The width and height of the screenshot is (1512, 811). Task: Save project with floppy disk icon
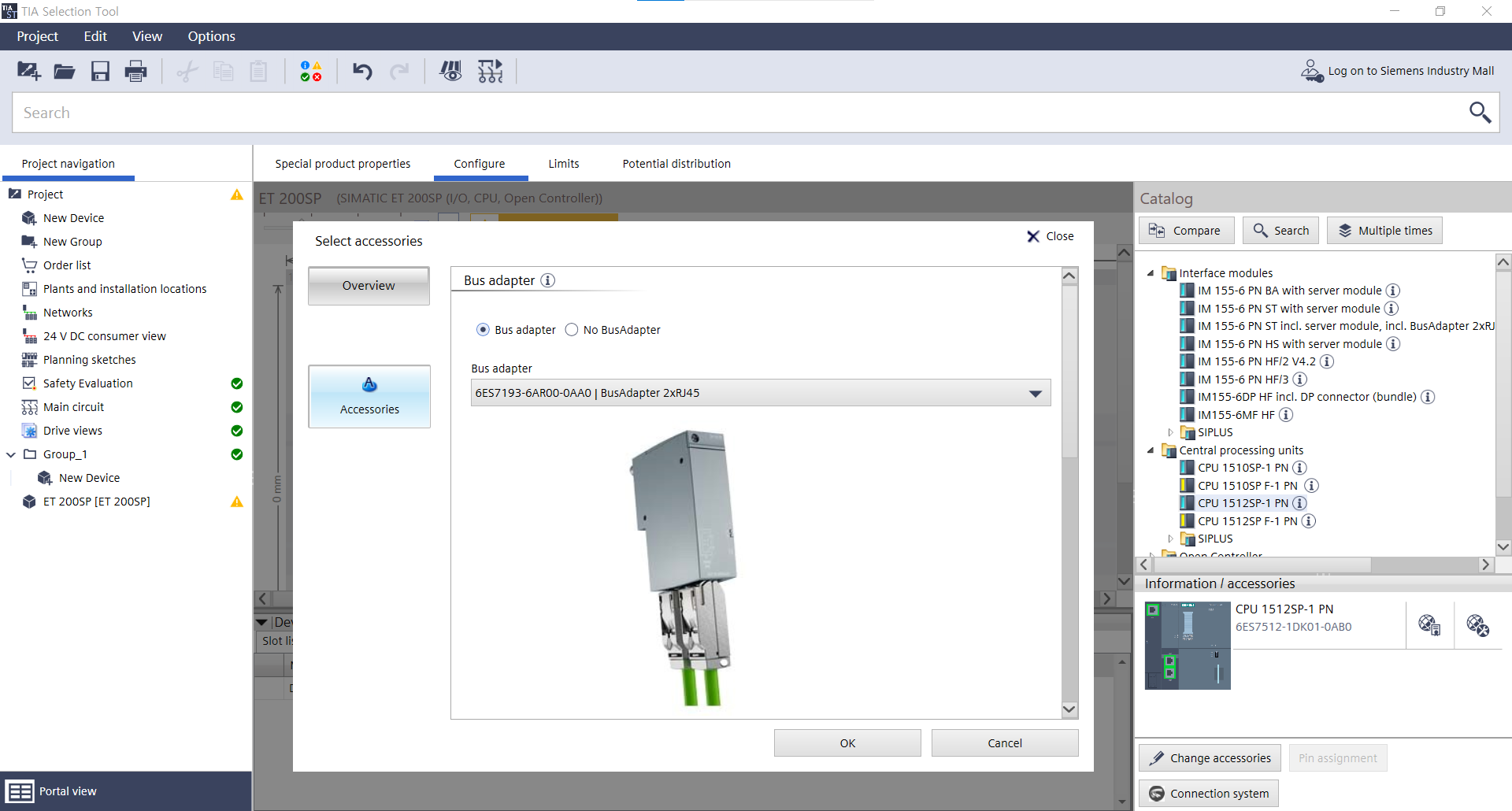pos(100,72)
